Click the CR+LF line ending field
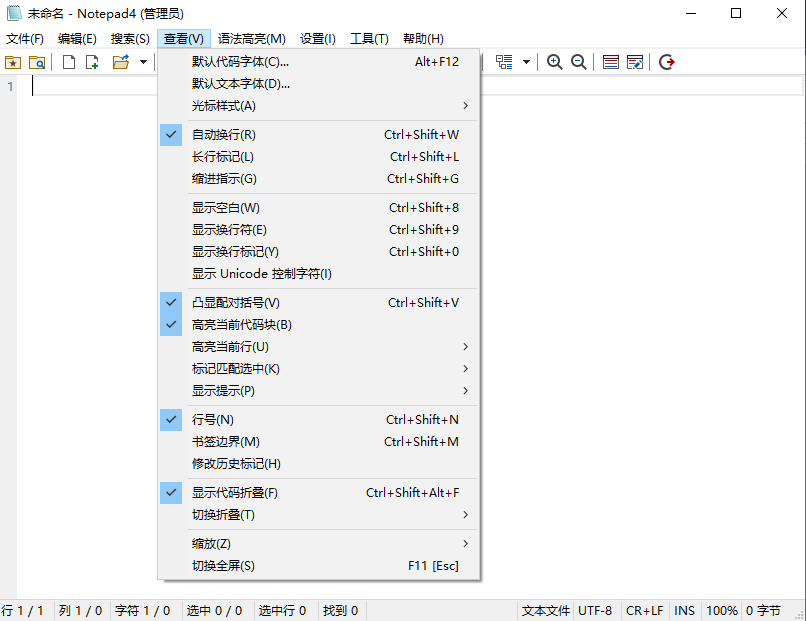The image size is (806, 621). (645, 611)
